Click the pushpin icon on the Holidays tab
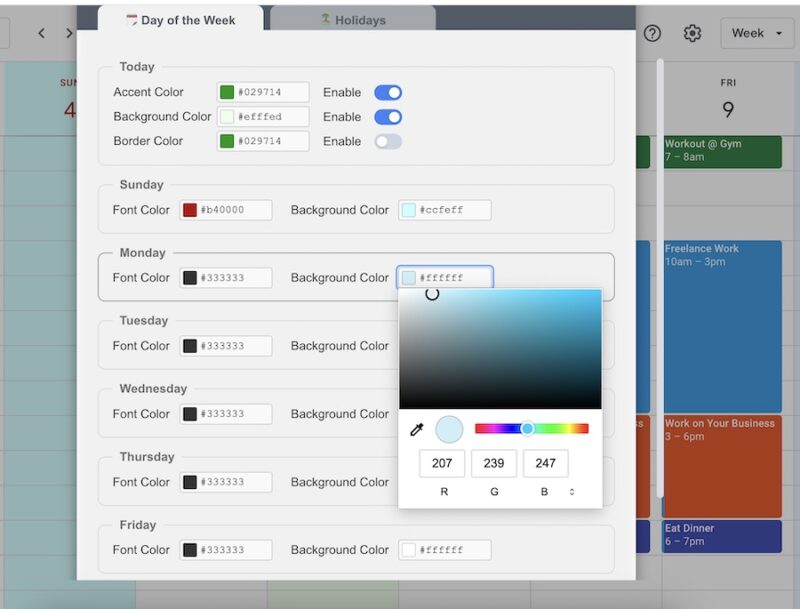Viewport: 800px width, 609px height. pos(322,17)
